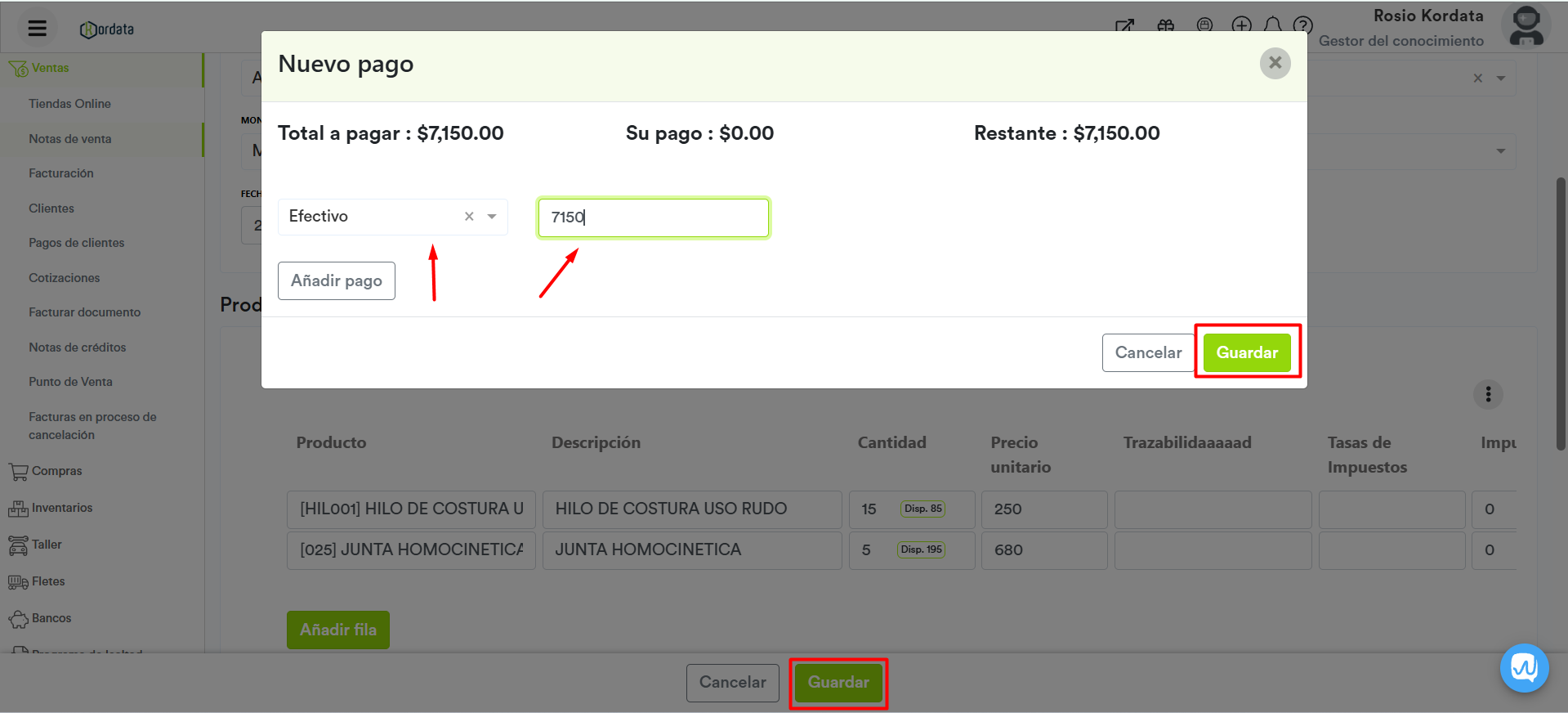Close the Nuevo pago dialog
Viewport: 1568px width, 713px height.
point(1275,63)
